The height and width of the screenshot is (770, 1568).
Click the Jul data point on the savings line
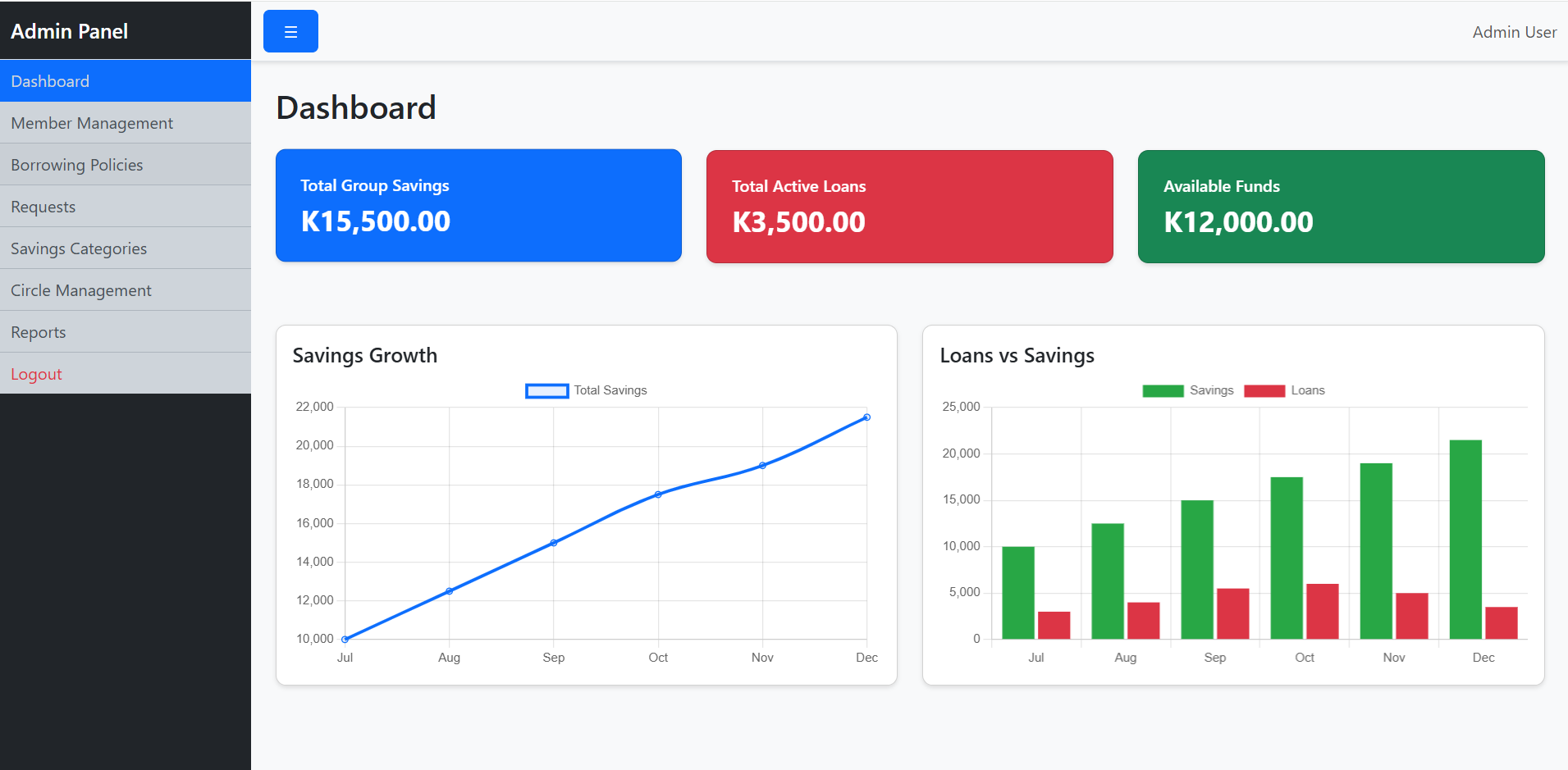point(345,639)
